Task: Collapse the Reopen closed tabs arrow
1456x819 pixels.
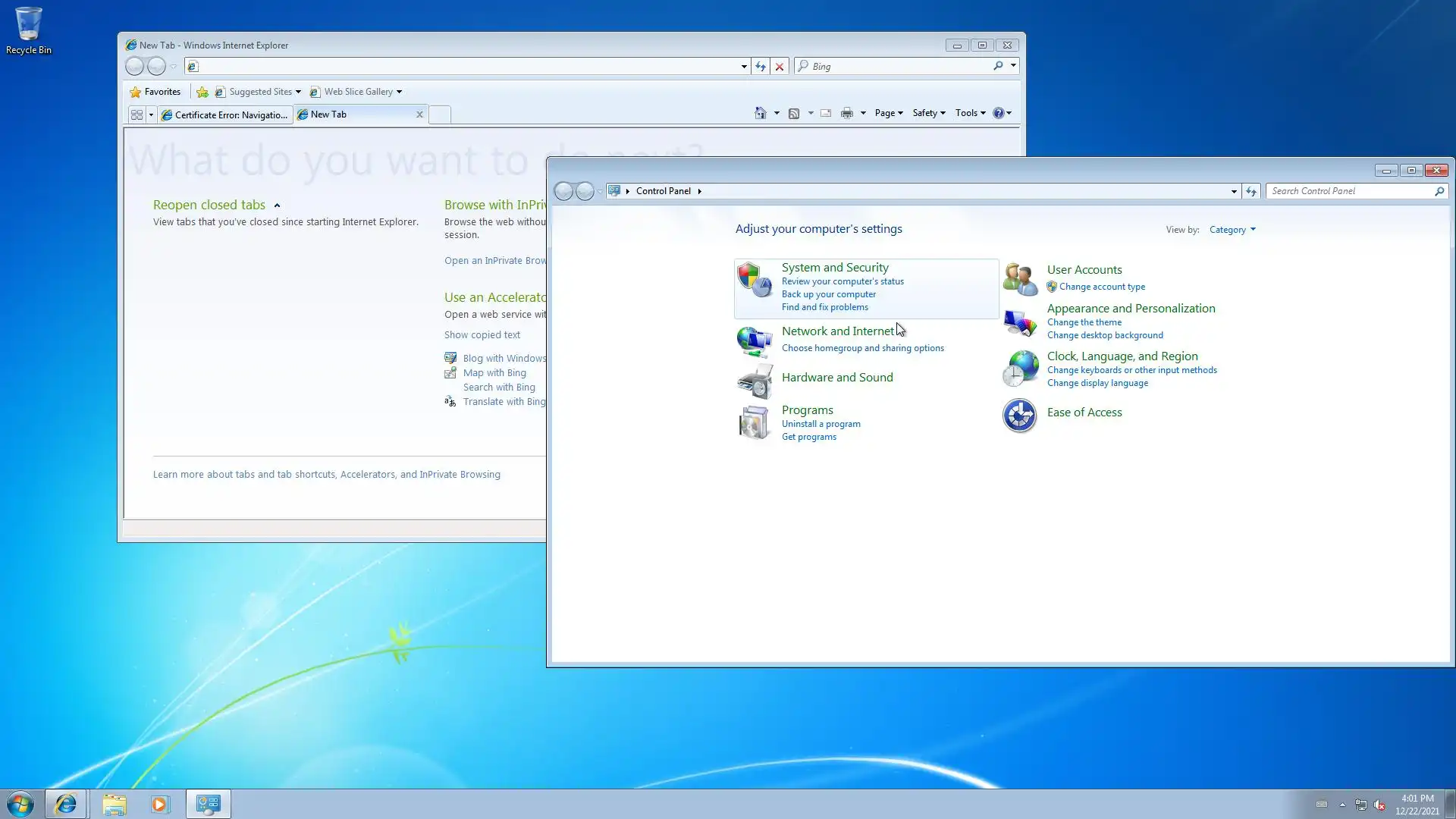Action: pyautogui.click(x=277, y=206)
